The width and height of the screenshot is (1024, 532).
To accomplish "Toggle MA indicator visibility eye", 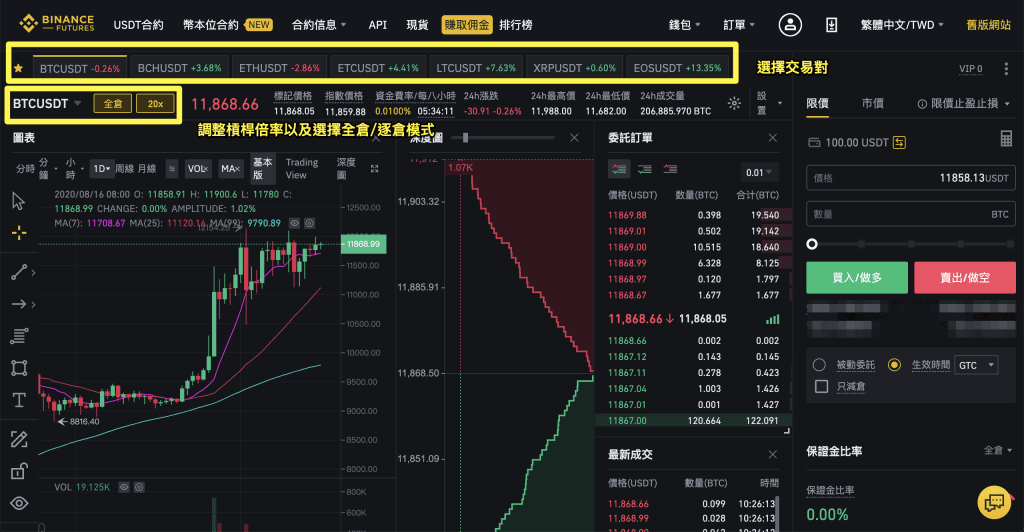I will pos(295,223).
